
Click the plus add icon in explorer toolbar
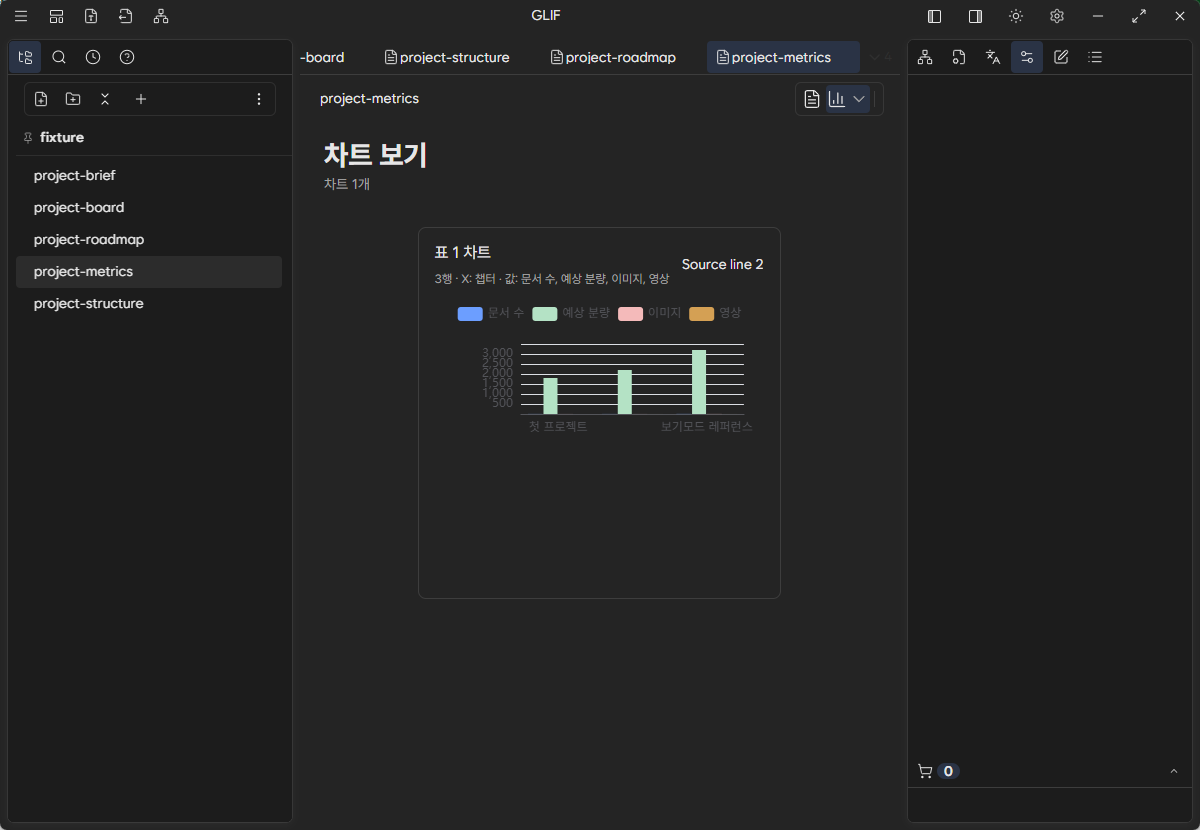[141, 99]
